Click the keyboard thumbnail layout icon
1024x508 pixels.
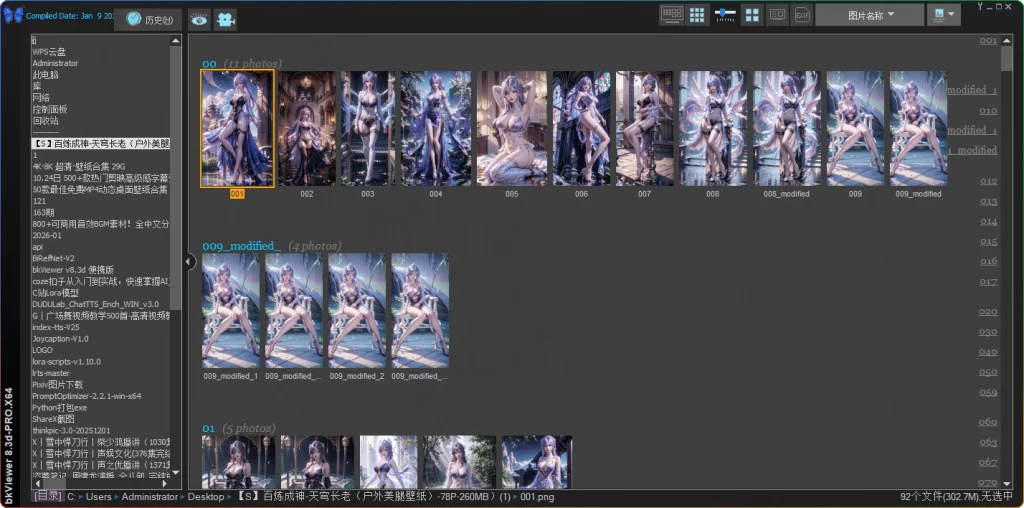tap(671, 15)
